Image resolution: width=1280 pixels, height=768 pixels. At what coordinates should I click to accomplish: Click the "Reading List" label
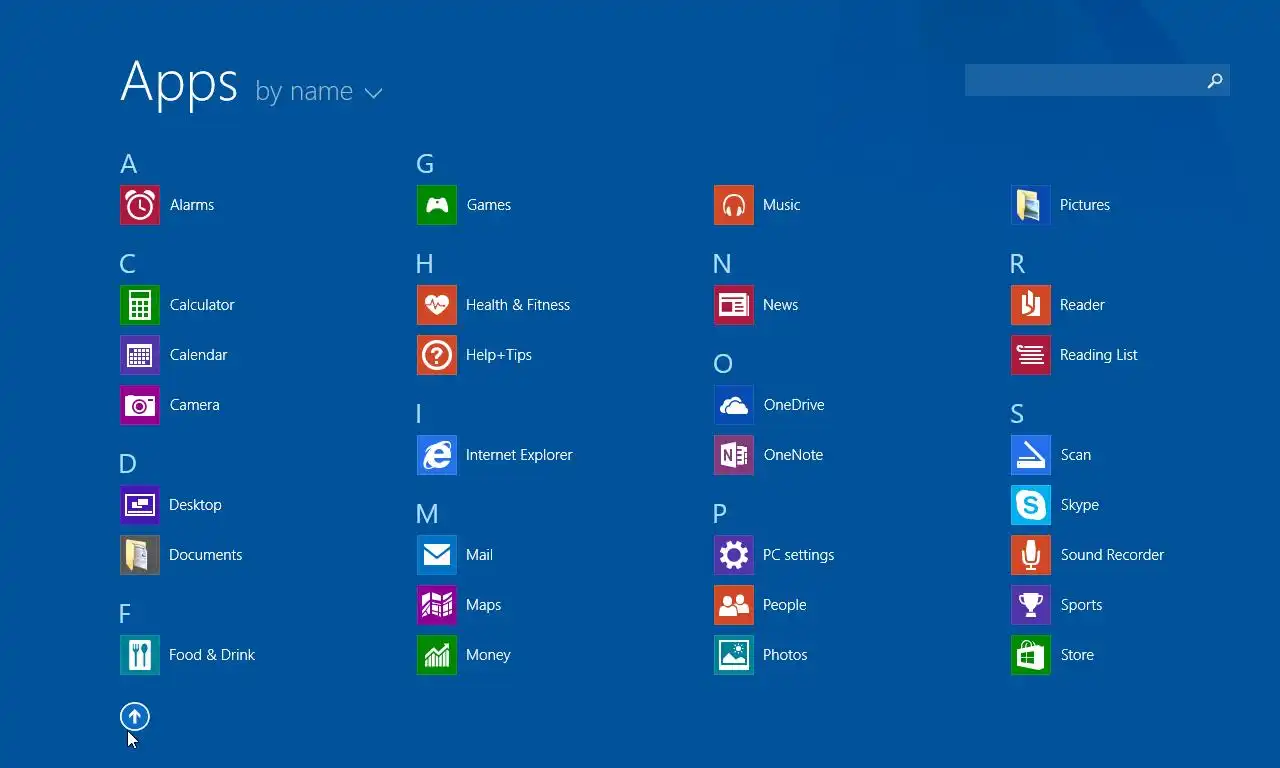coord(1099,355)
